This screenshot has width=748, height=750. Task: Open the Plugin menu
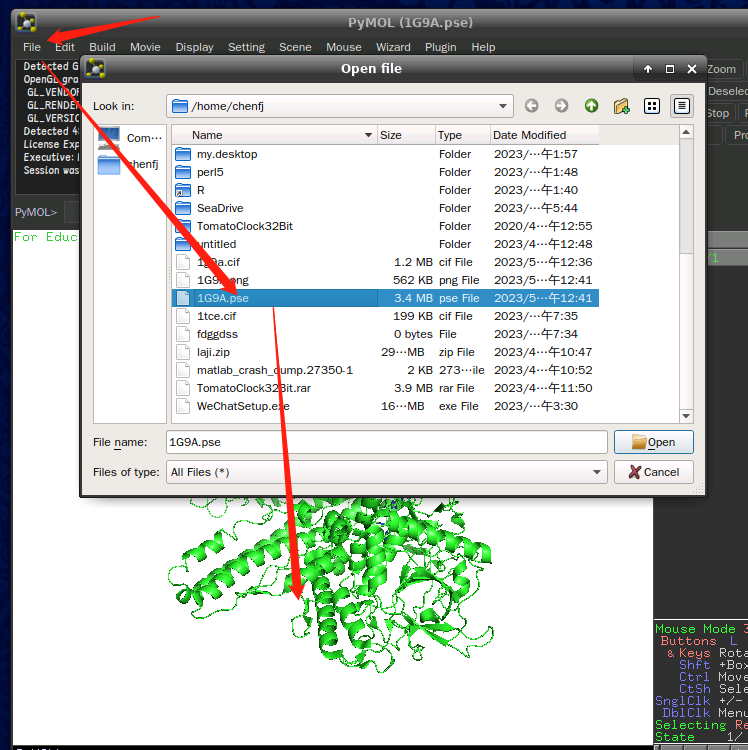point(440,47)
